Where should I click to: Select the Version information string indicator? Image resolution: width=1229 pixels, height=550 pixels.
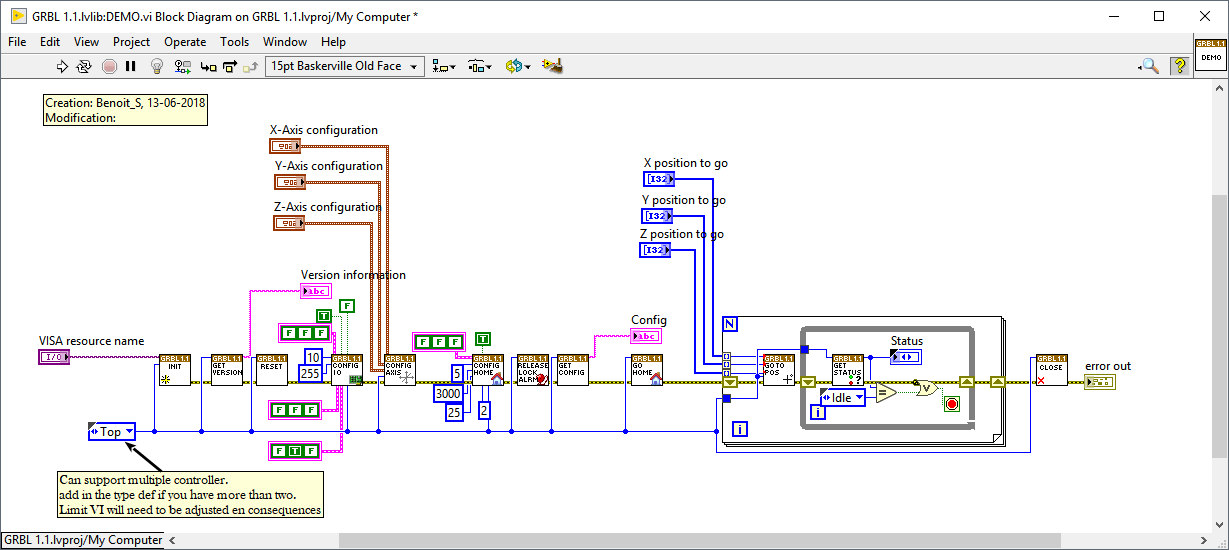pyautogui.click(x=316, y=291)
